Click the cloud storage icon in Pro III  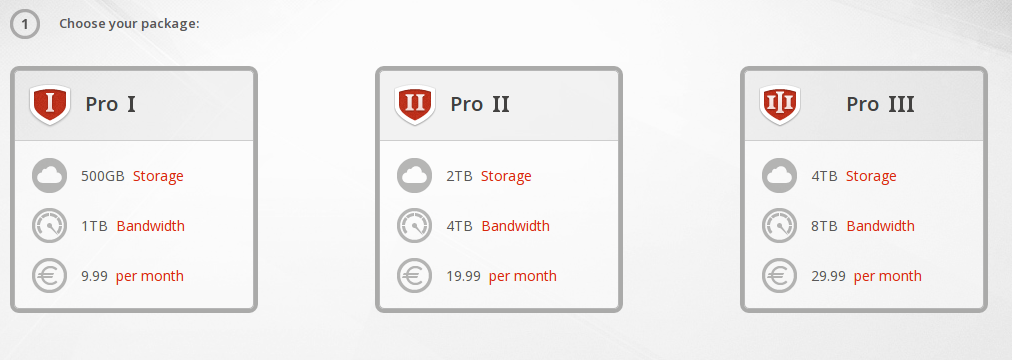[780, 175]
